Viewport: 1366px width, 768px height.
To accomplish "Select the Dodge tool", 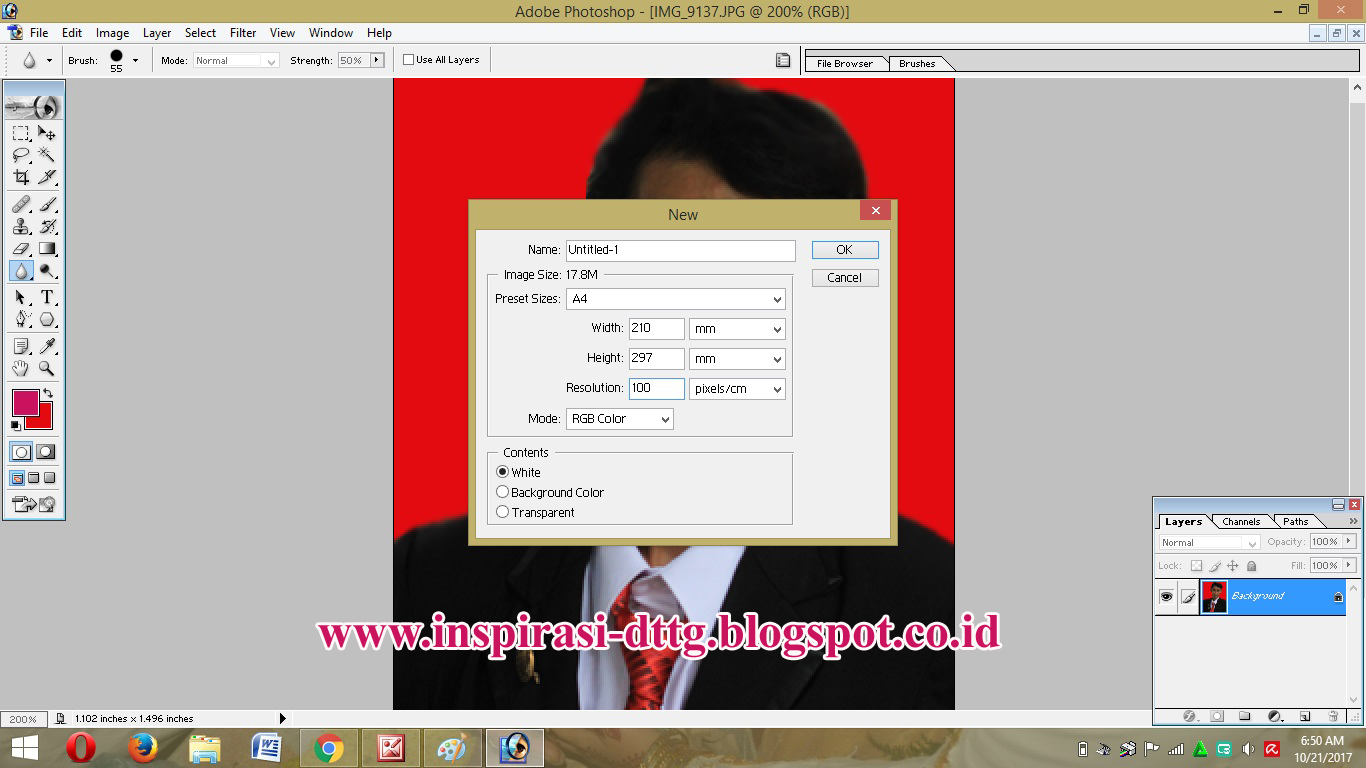I will (47, 270).
